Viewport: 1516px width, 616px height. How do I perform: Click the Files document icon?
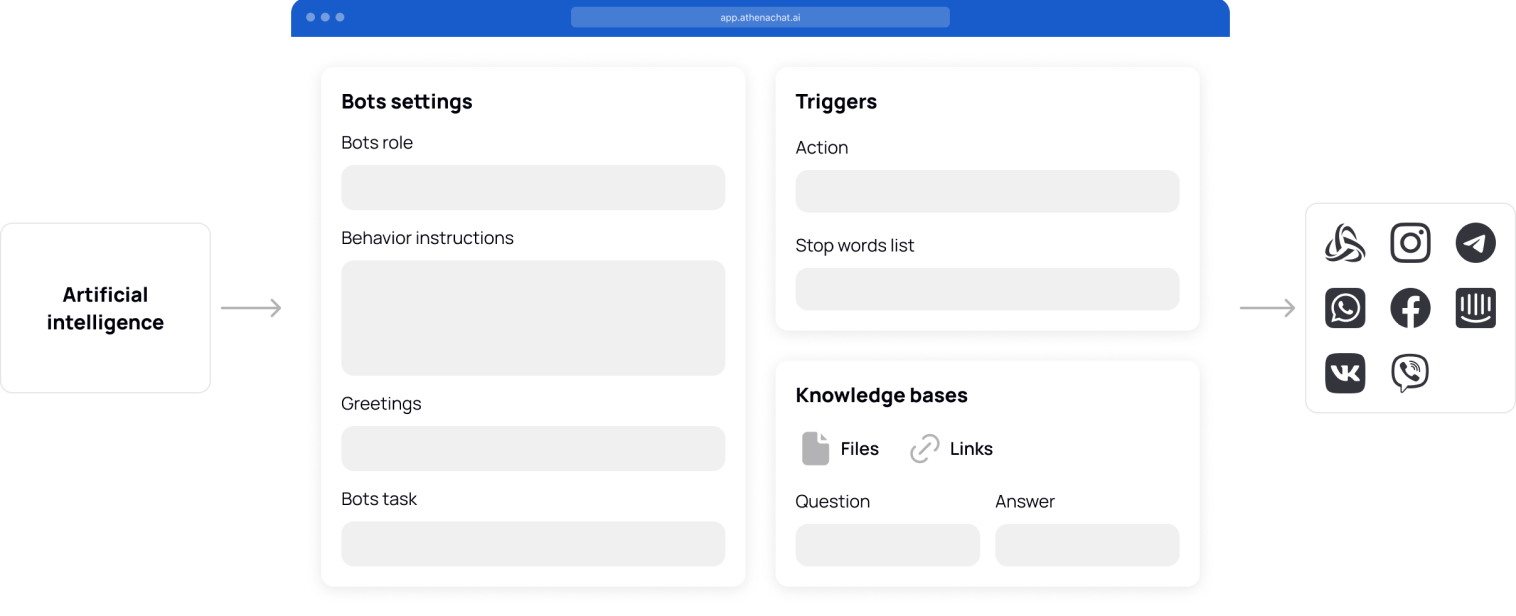click(815, 449)
